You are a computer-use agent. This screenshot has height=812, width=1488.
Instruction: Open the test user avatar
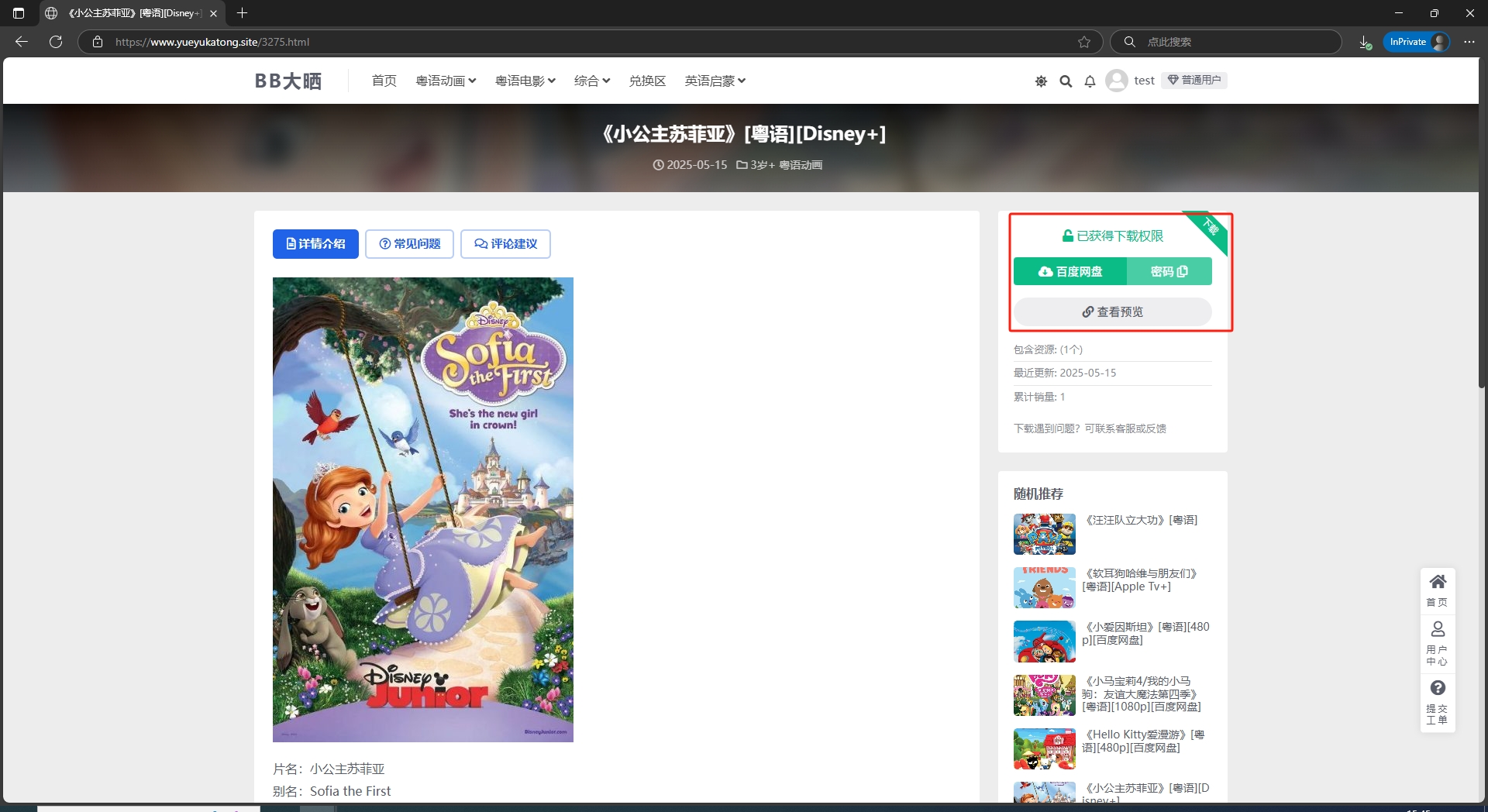1117,81
